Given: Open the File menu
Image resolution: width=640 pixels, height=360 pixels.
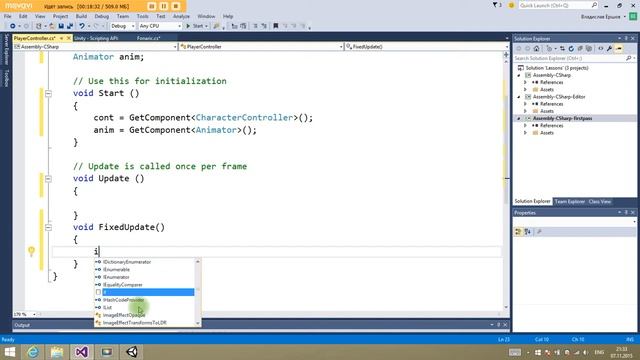Looking at the screenshot, I should 7,16.
